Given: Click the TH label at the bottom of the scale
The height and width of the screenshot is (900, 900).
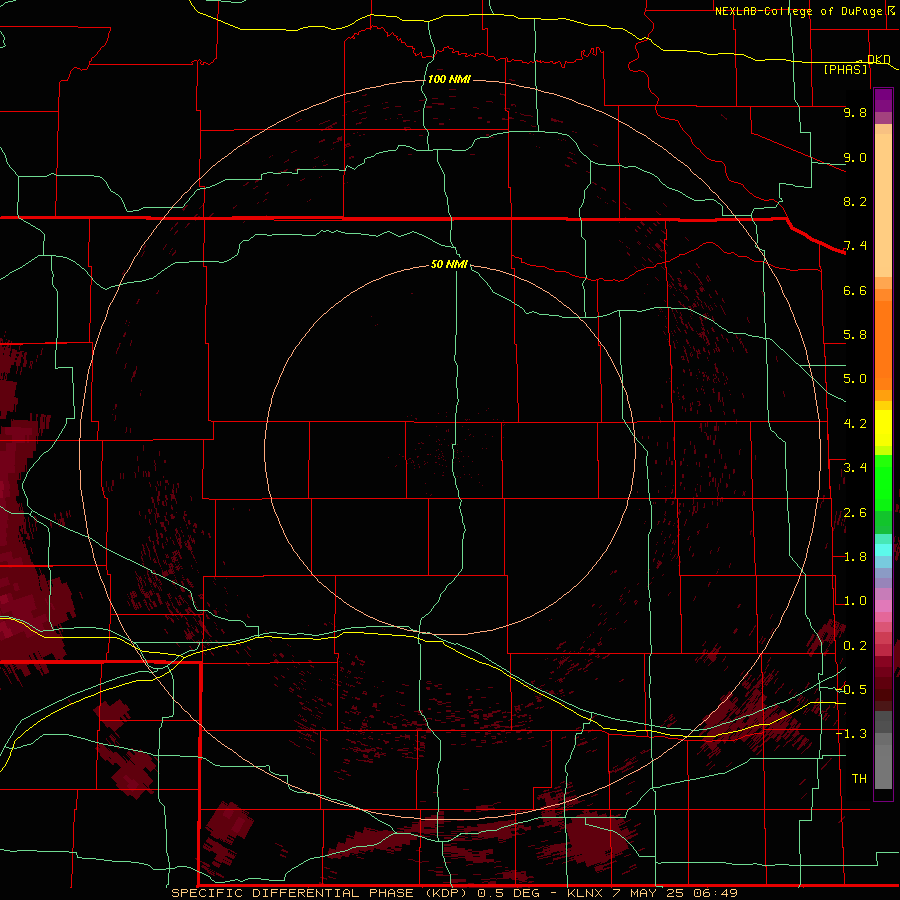Looking at the screenshot, I should 859,779.
